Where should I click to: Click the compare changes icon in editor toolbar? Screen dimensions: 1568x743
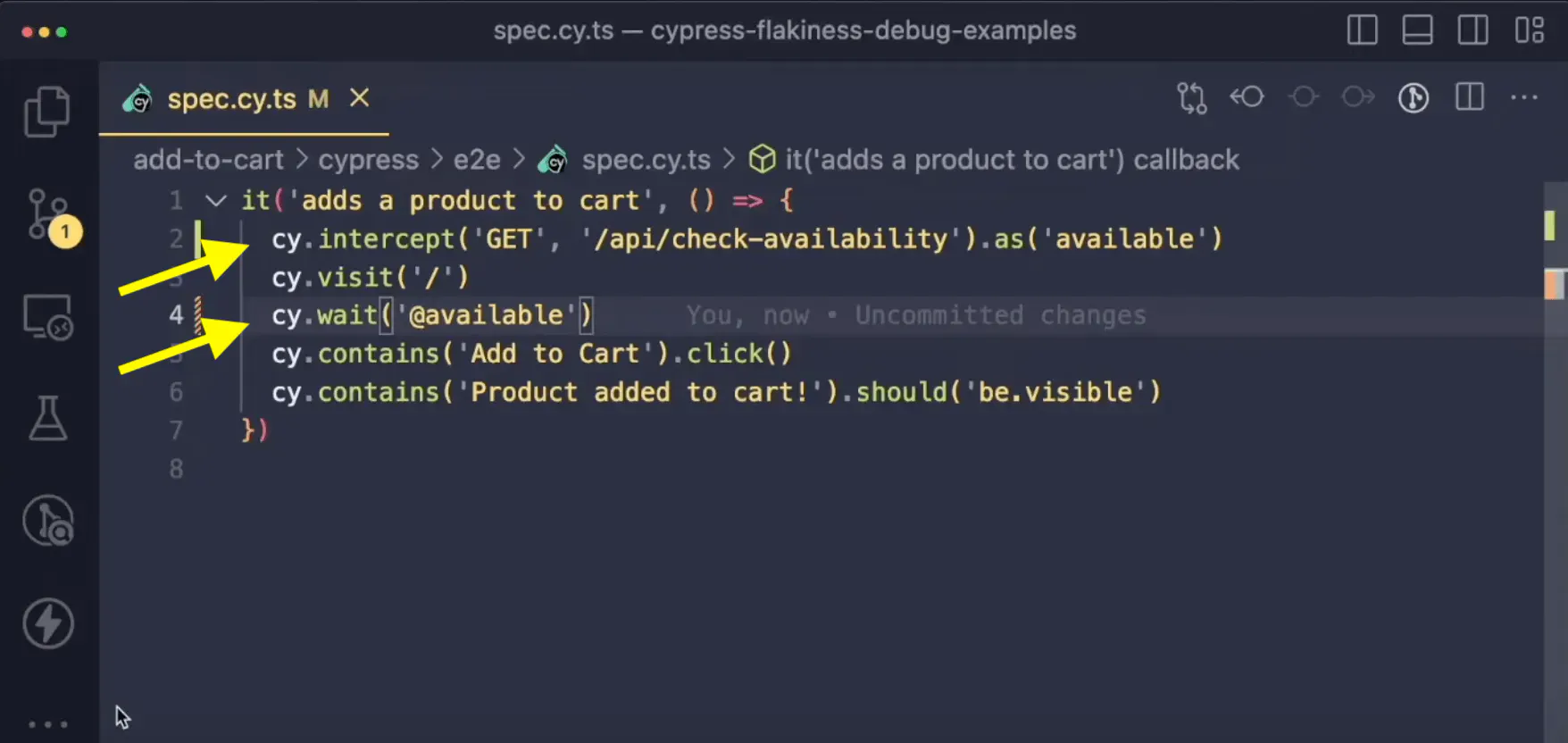tap(1191, 97)
